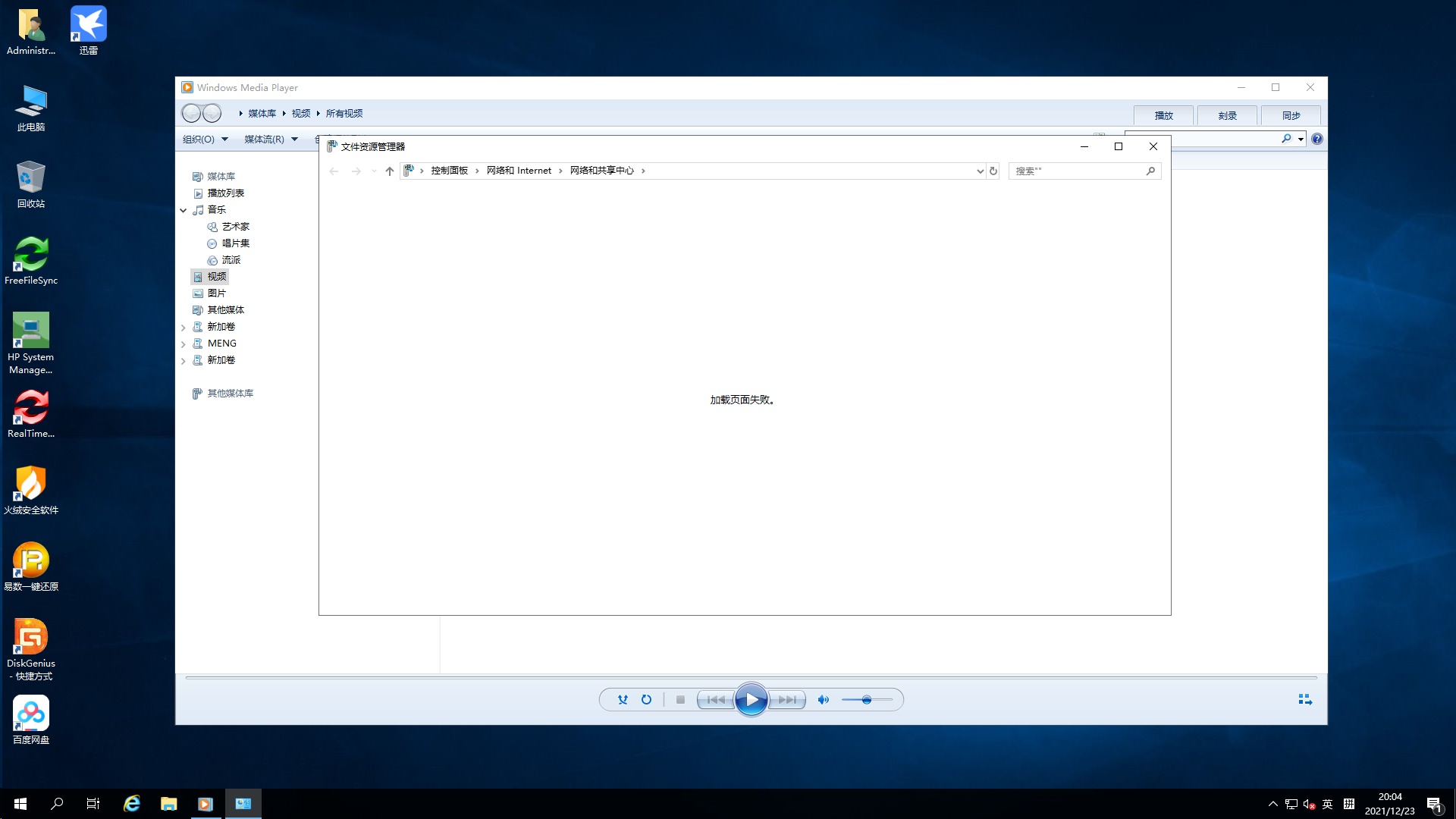Click the Explorer up-arrow navigation button
1456x819 pixels.
coord(390,171)
